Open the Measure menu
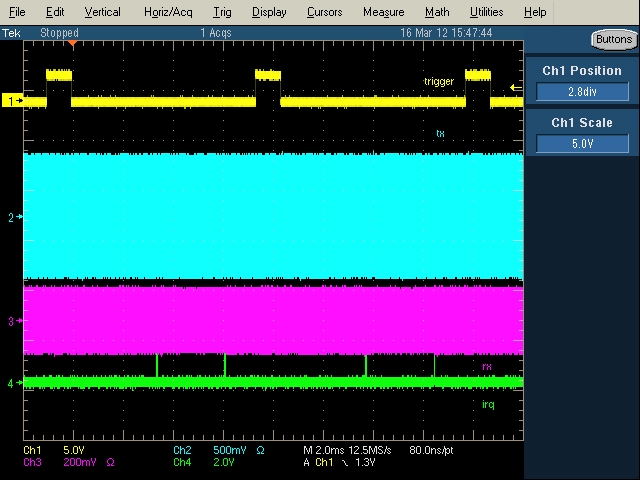640x480 pixels. (x=383, y=12)
